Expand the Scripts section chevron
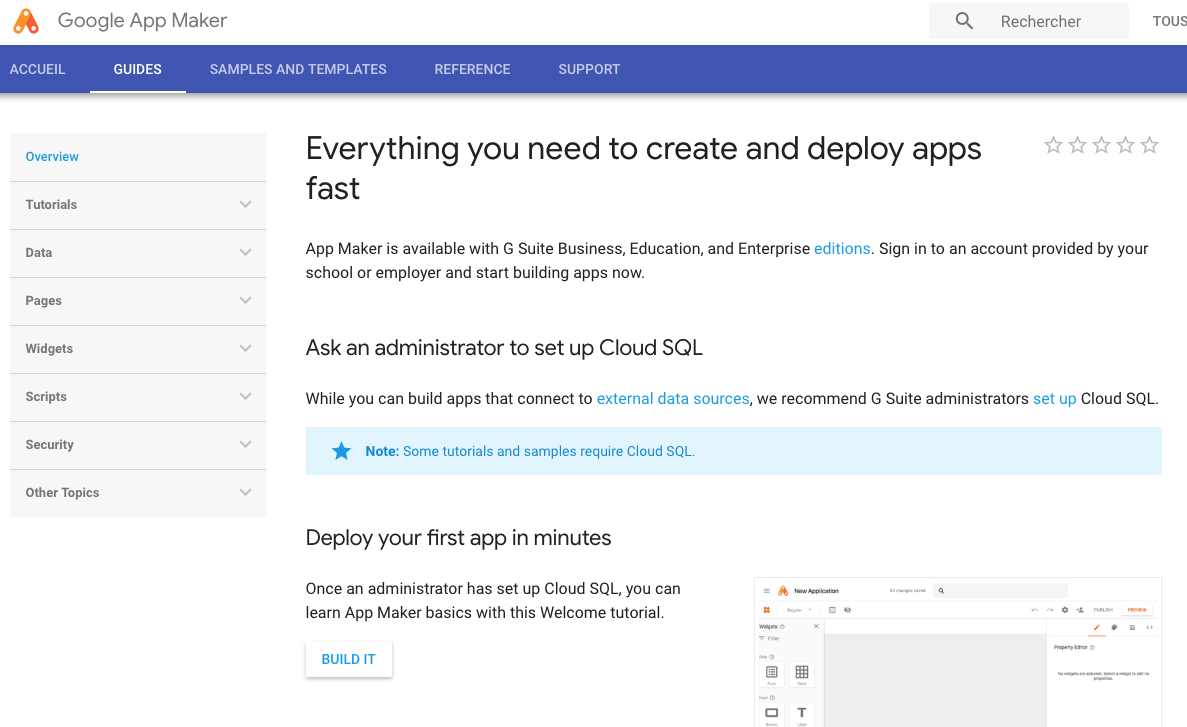The image size is (1187, 727). coord(245,396)
